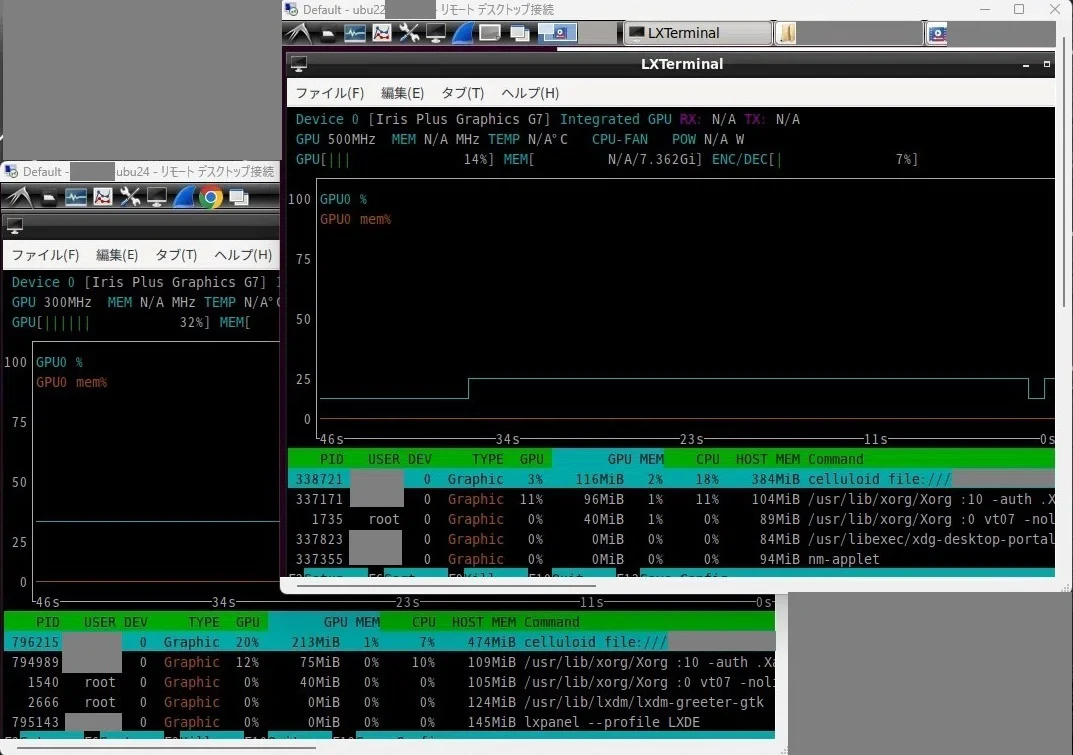Screen dimensions: 1073x755
Task: Click the line-chart app icon in ubu24 panel
Action: 103,197
